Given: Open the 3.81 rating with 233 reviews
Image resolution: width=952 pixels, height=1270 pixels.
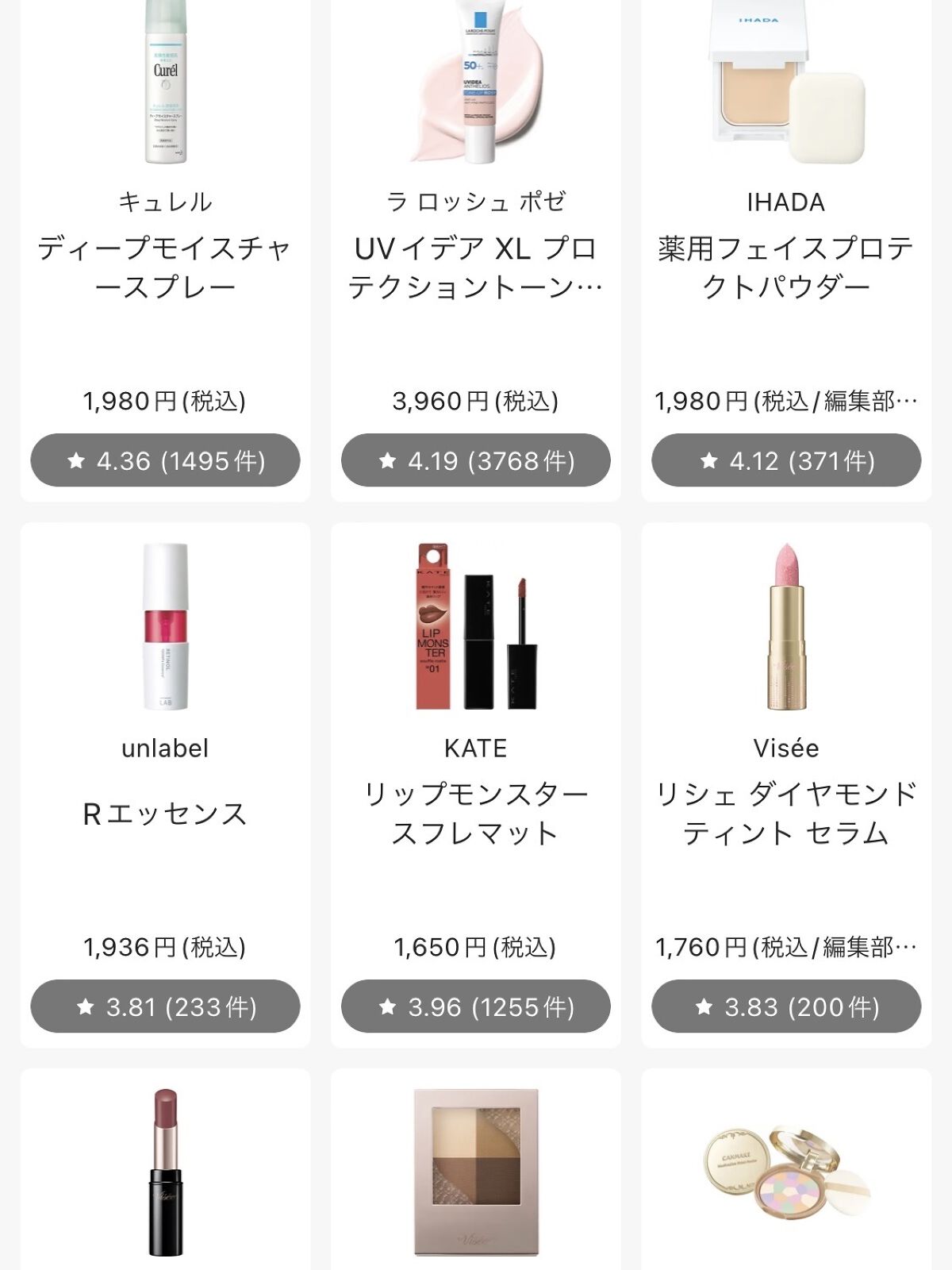Looking at the screenshot, I should pos(165,1006).
